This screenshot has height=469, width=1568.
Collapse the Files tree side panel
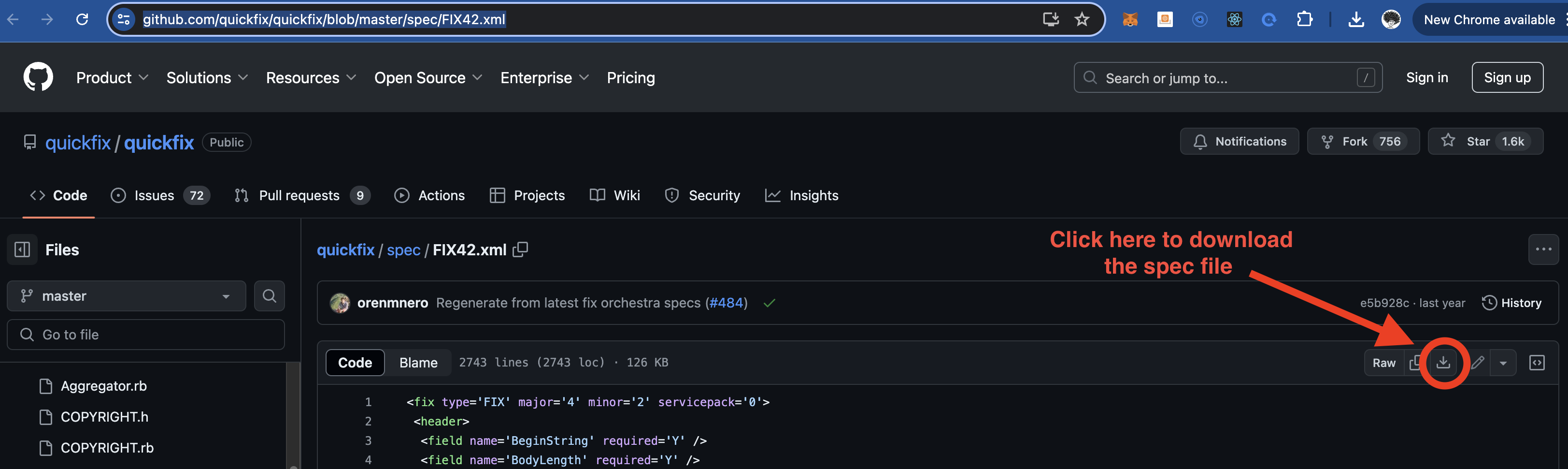pos(23,249)
